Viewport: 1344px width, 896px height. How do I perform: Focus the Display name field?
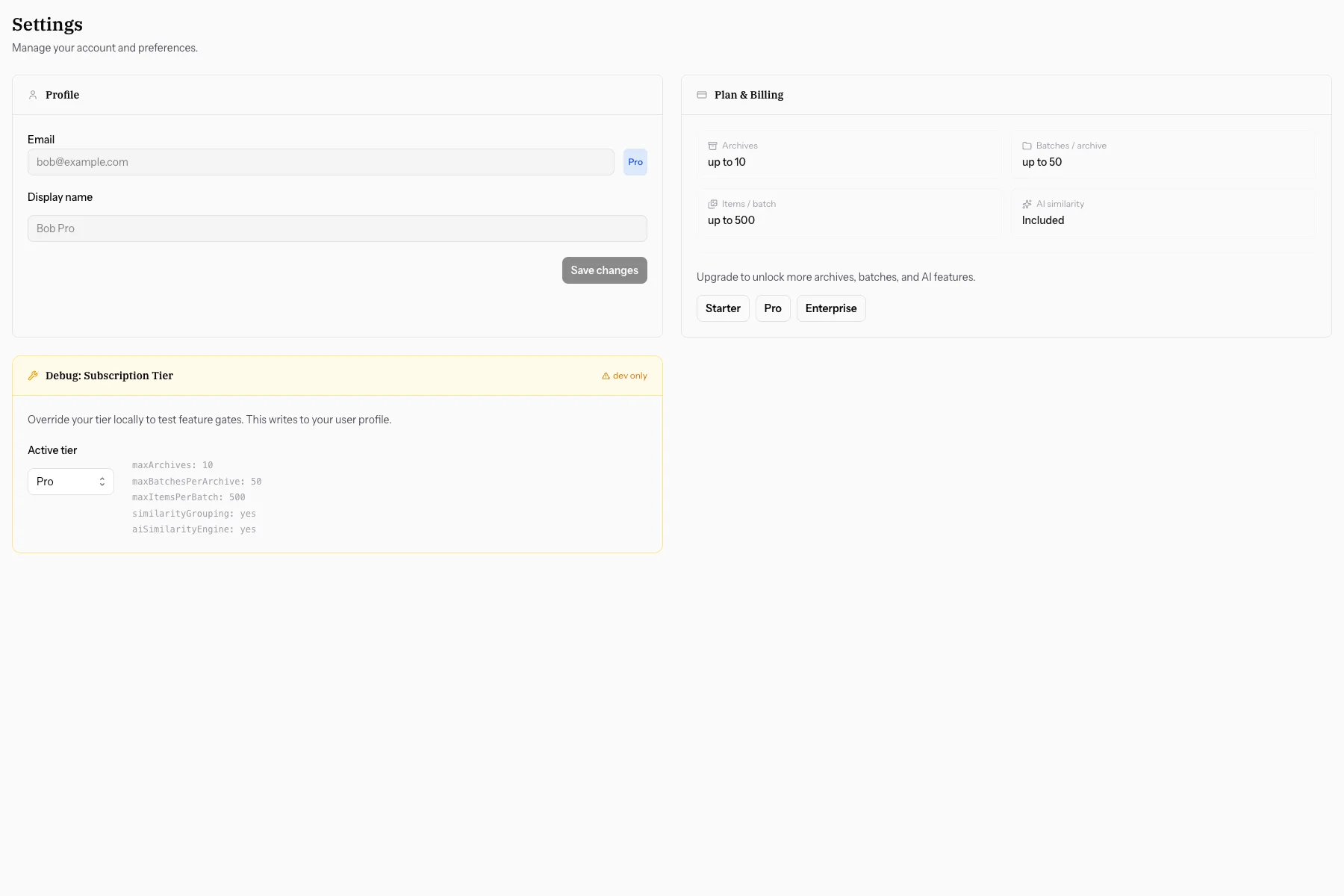coord(337,228)
